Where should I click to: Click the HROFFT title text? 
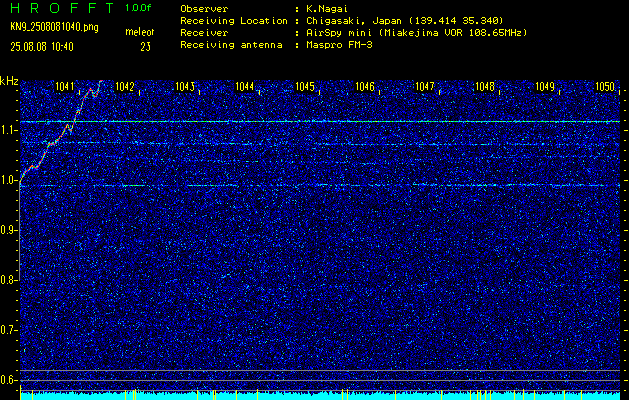tap(62, 8)
